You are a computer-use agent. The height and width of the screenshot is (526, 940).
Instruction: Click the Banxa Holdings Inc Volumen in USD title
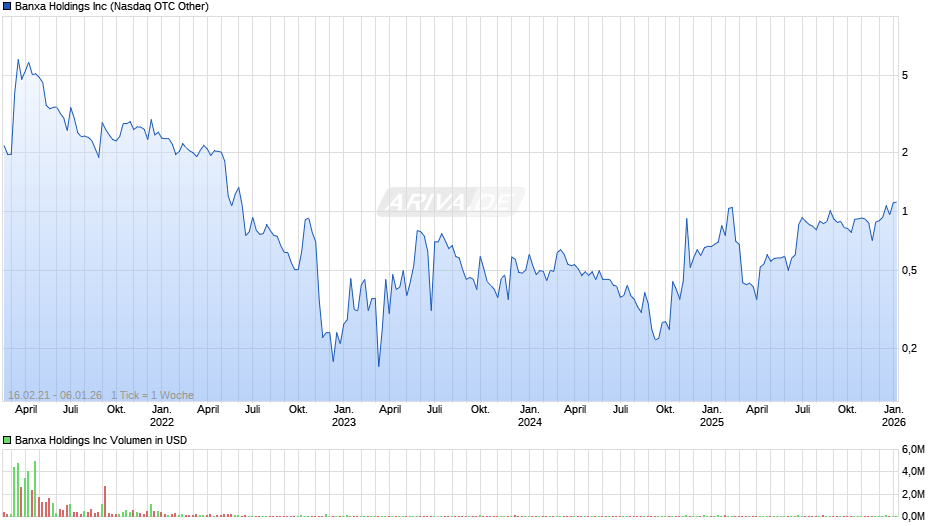101,440
